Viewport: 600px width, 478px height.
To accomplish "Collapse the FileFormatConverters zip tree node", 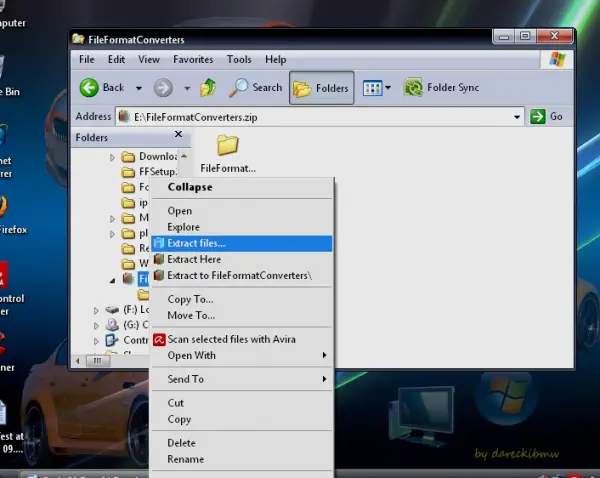I will tap(112, 281).
